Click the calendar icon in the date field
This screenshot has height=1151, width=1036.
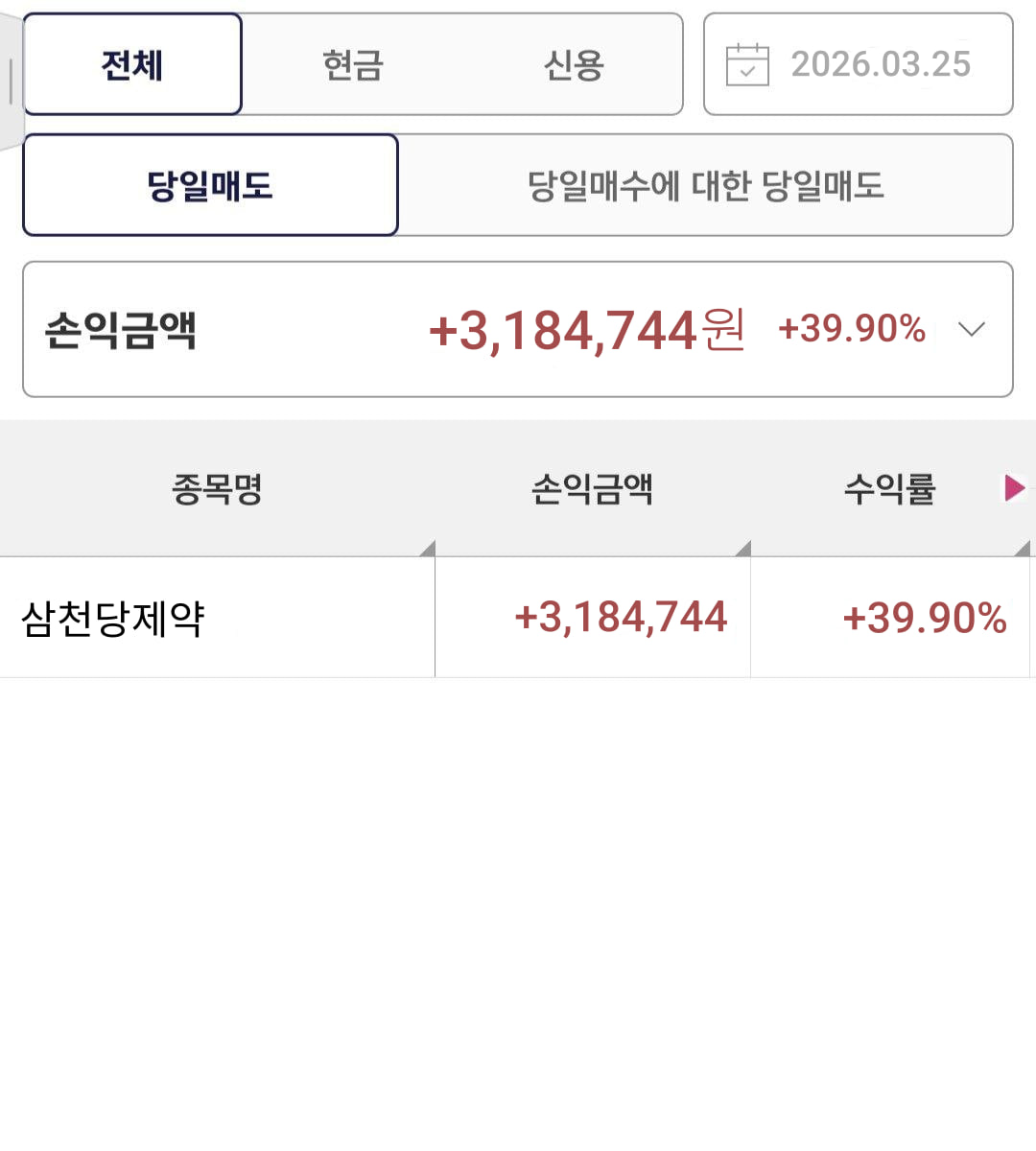[x=747, y=65]
